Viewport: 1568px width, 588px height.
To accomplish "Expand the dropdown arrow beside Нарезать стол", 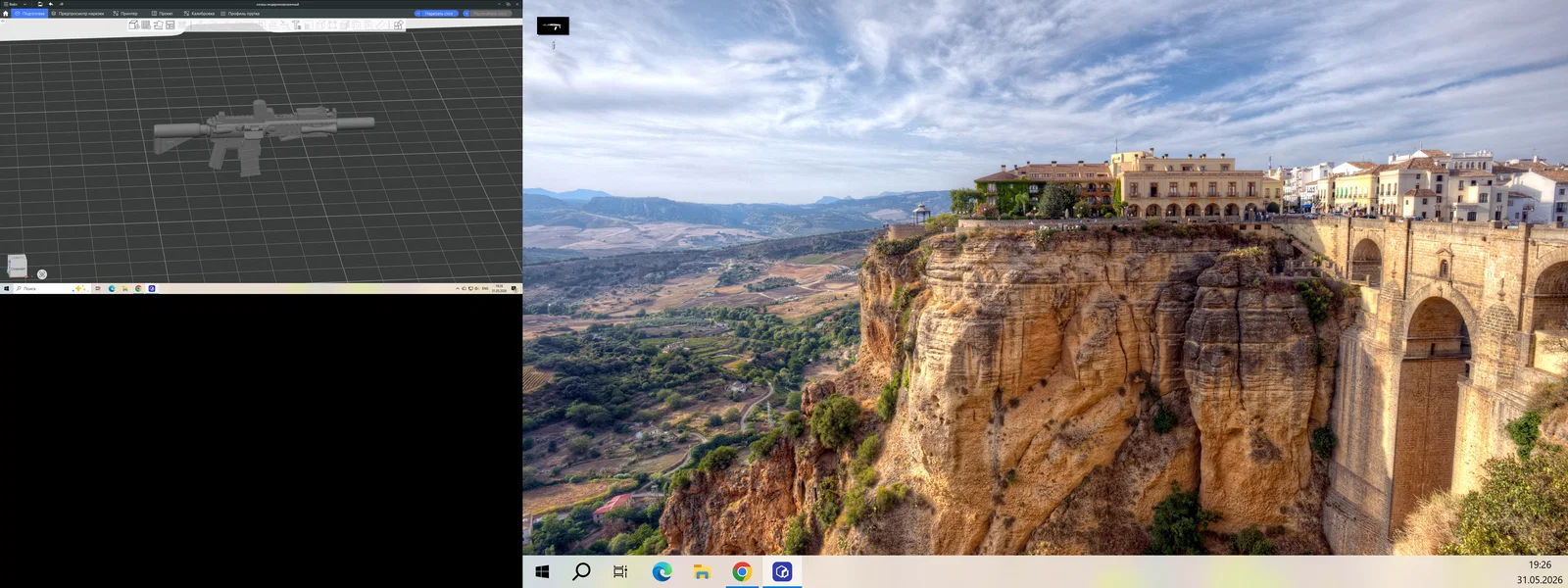I will 417,14.
